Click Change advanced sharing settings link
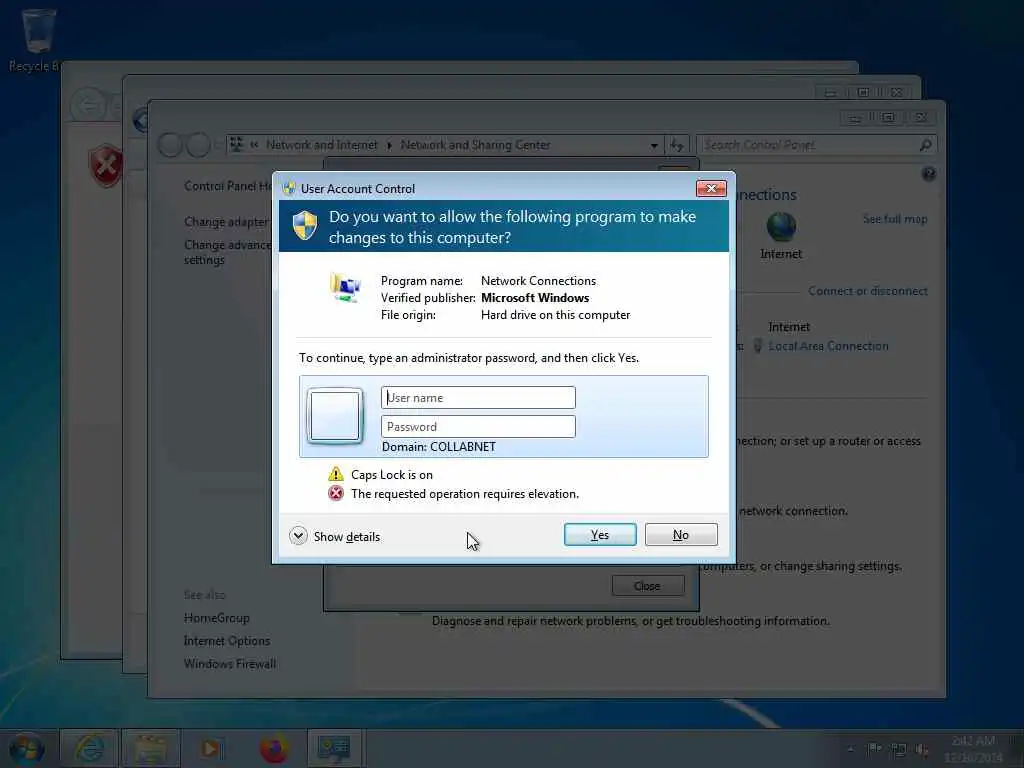Image resolution: width=1024 pixels, height=768 pixels. pyautogui.click(x=227, y=252)
